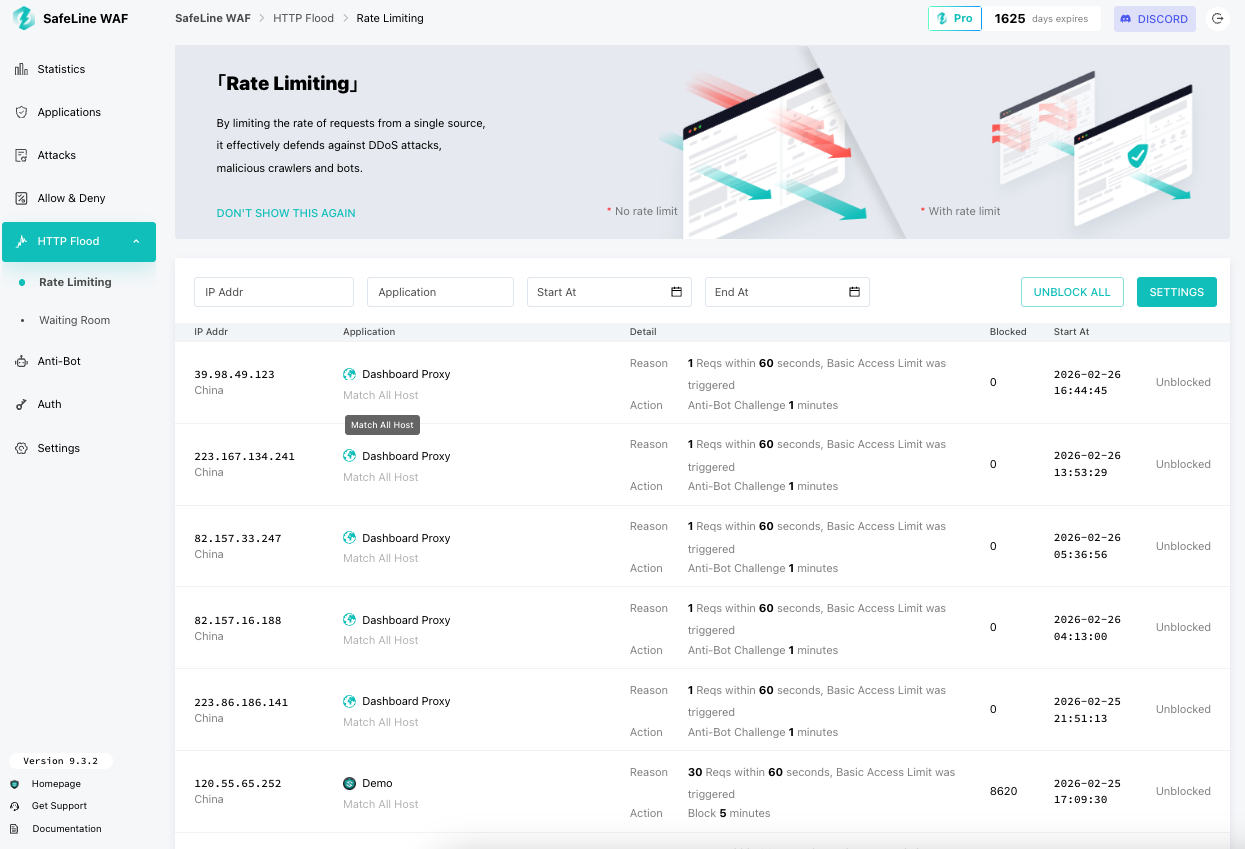1245x849 pixels.
Task: Open the Documentation link in footer
Action: coord(66,828)
